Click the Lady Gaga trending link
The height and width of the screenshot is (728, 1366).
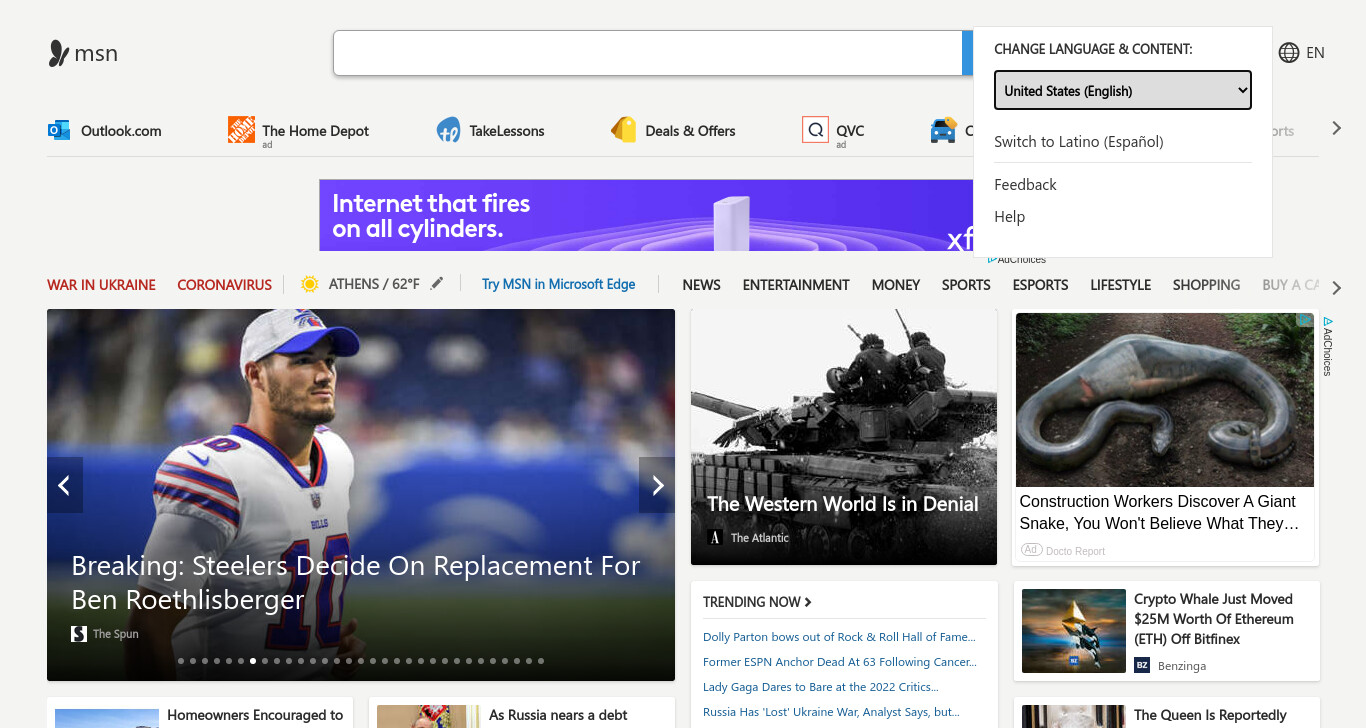click(x=820, y=687)
